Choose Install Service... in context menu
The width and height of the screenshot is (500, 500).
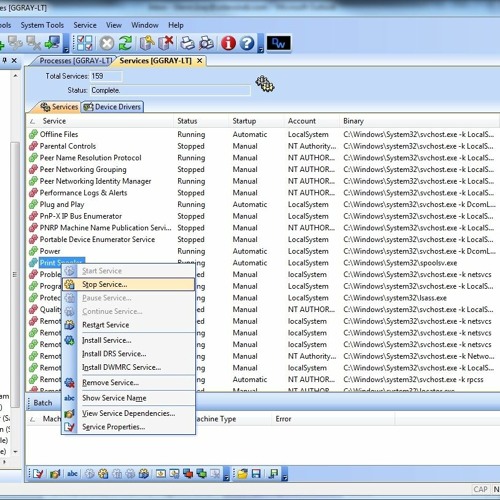pos(129,340)
